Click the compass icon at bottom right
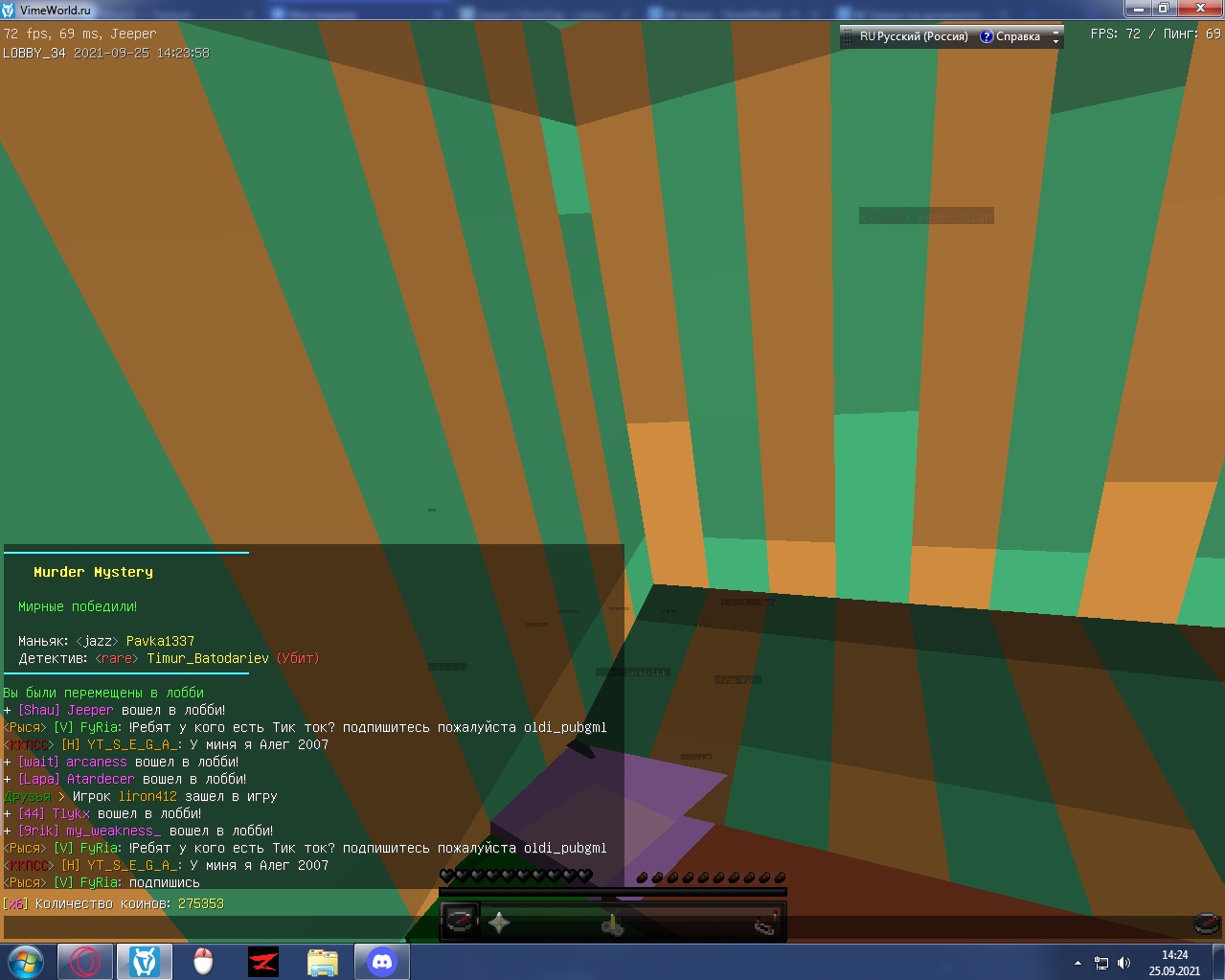This screenshot has height=980, width=1225. [1207, 923]
